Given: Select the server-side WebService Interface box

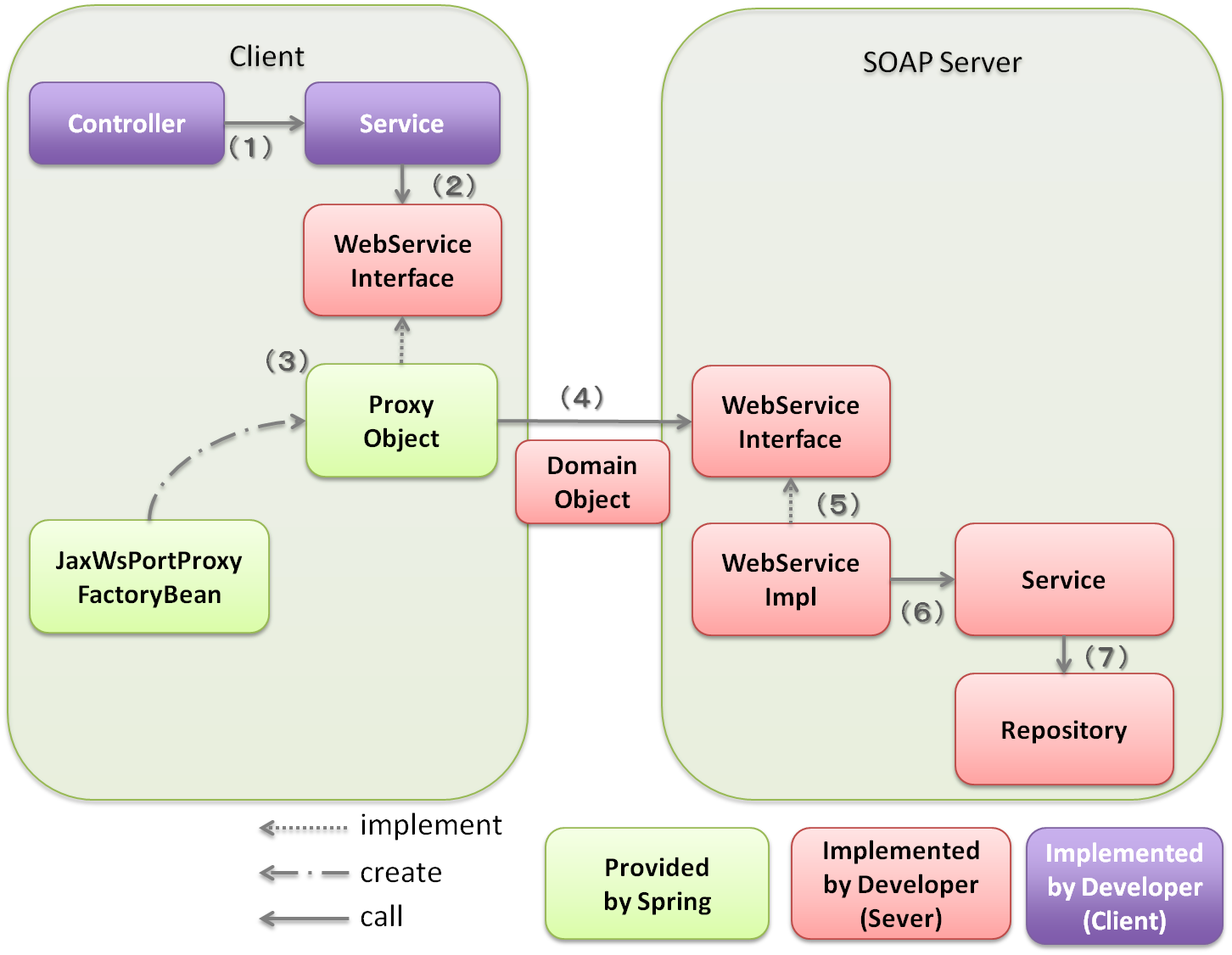Looking at the screenshot, I should (790, 422).
